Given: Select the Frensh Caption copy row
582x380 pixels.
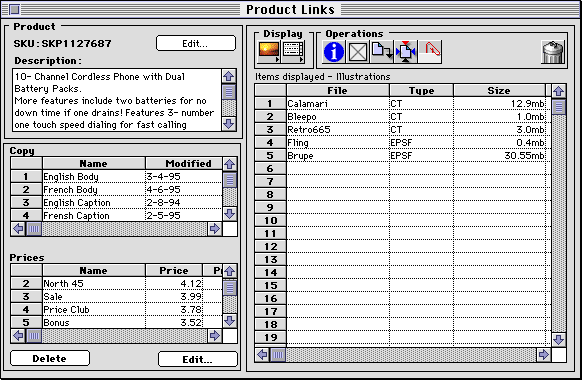Looking at the screenshot, I should click(x=117, y=216).
